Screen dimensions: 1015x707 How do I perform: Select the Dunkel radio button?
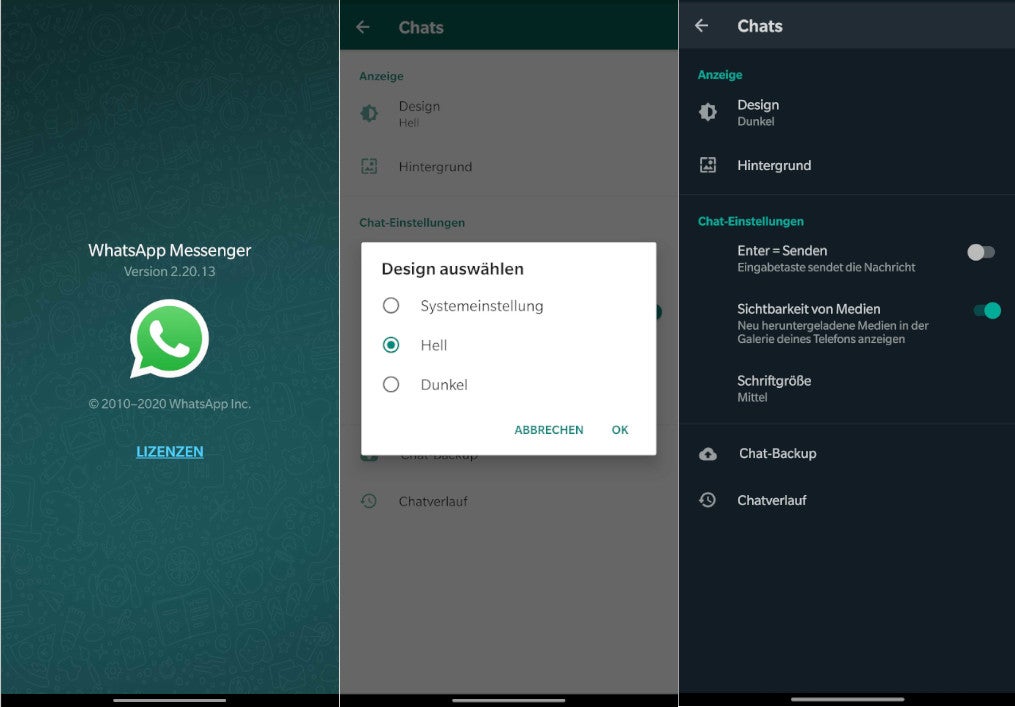pos(391,385)
